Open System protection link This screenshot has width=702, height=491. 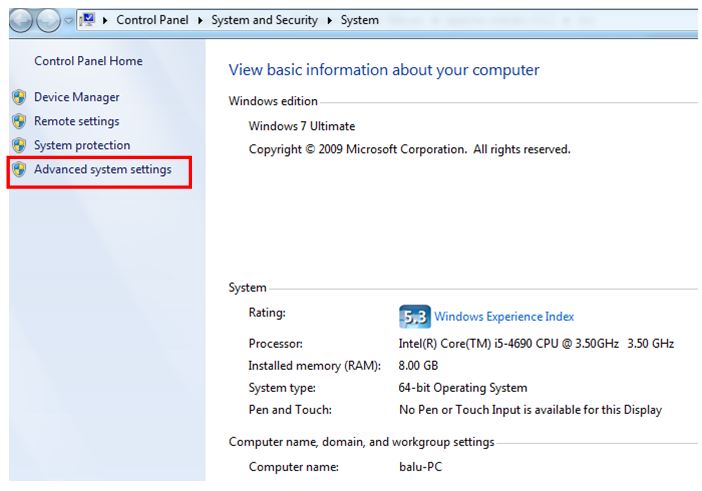(x=82, y=145)
